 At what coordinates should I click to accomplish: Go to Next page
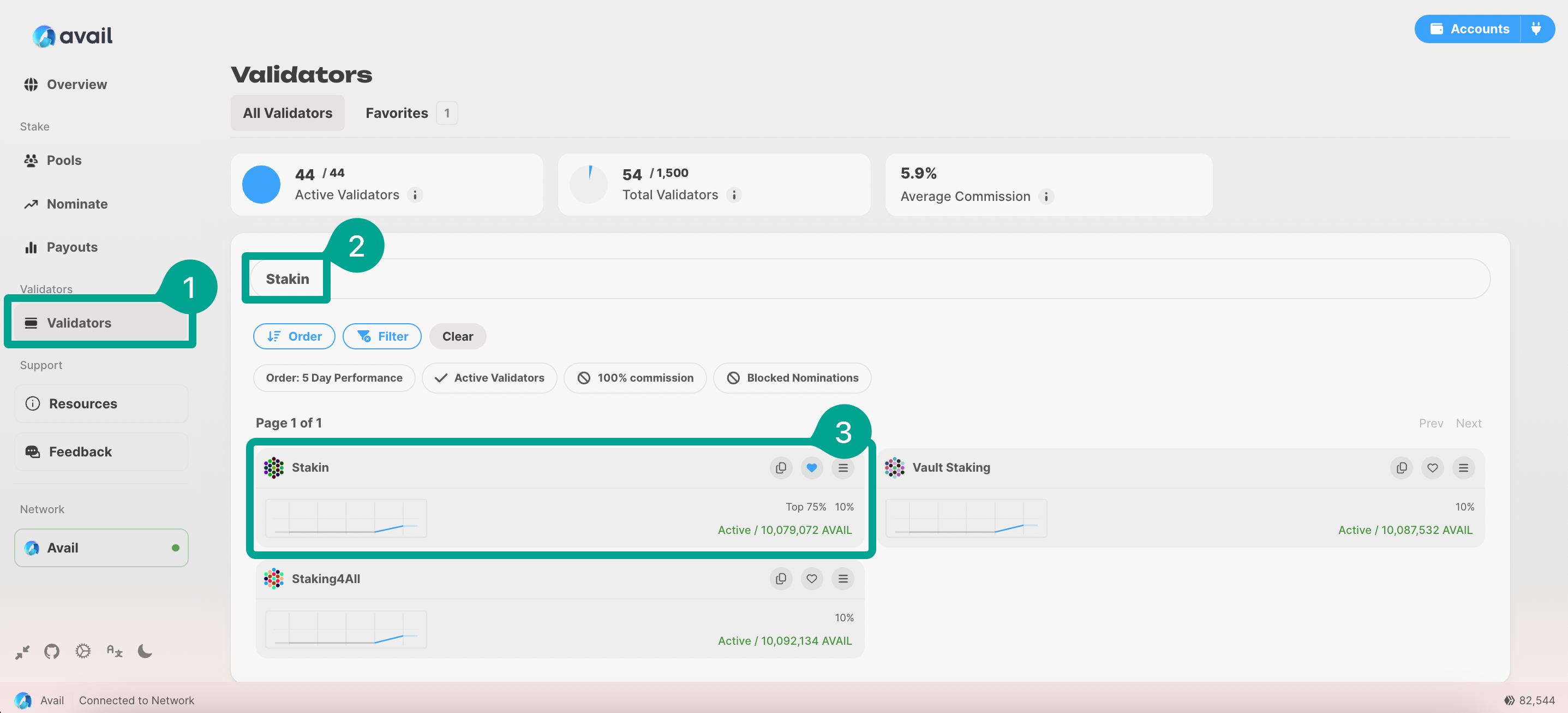pyautogui.click(x=1469, y=424)
